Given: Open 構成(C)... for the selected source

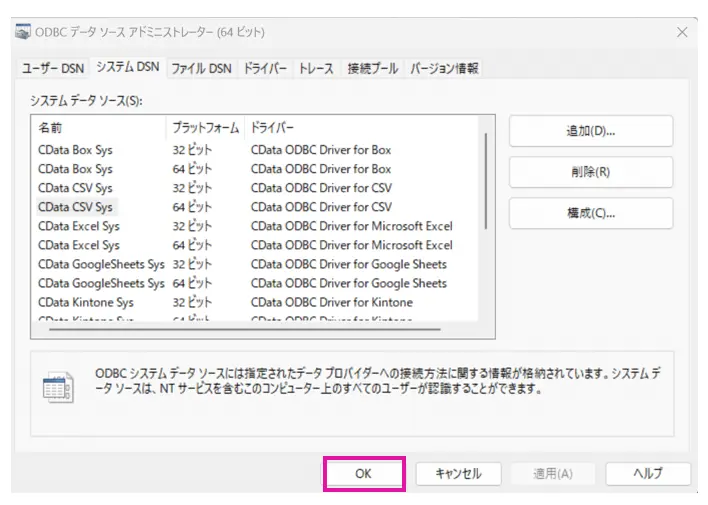Looking at the screenshot, I should click(591, 213).
